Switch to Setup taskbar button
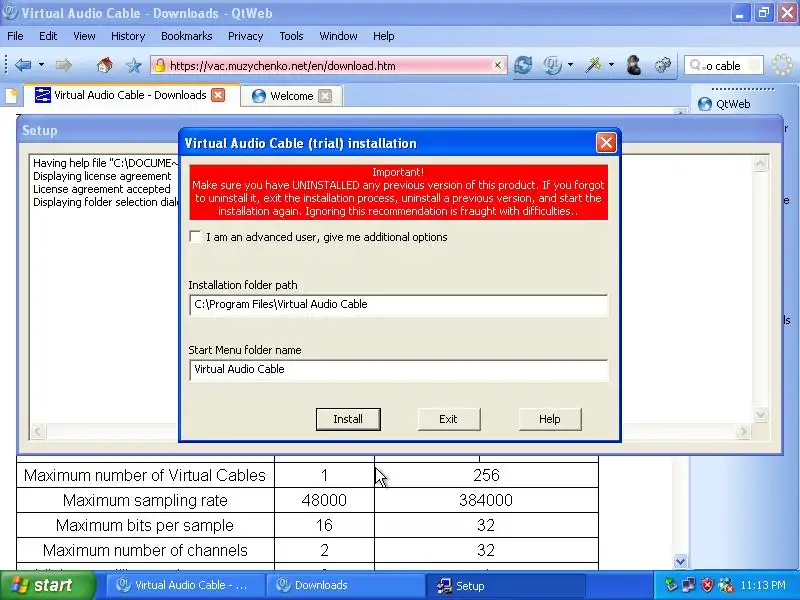Viewport: 800px width, 600px height. (507, 585)
